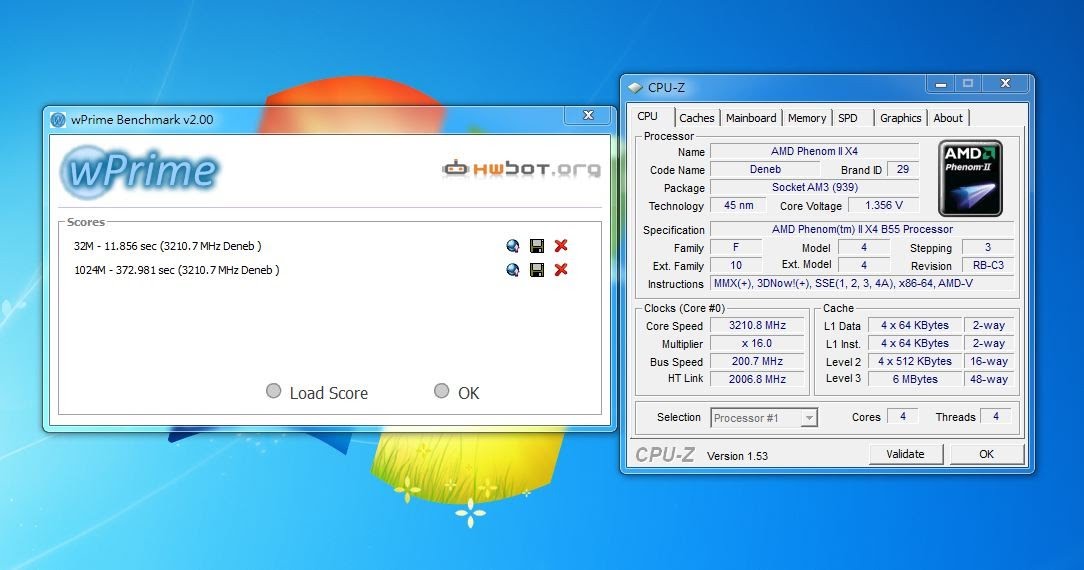Click the AMD Phenom II processor logo

point(970,178)
